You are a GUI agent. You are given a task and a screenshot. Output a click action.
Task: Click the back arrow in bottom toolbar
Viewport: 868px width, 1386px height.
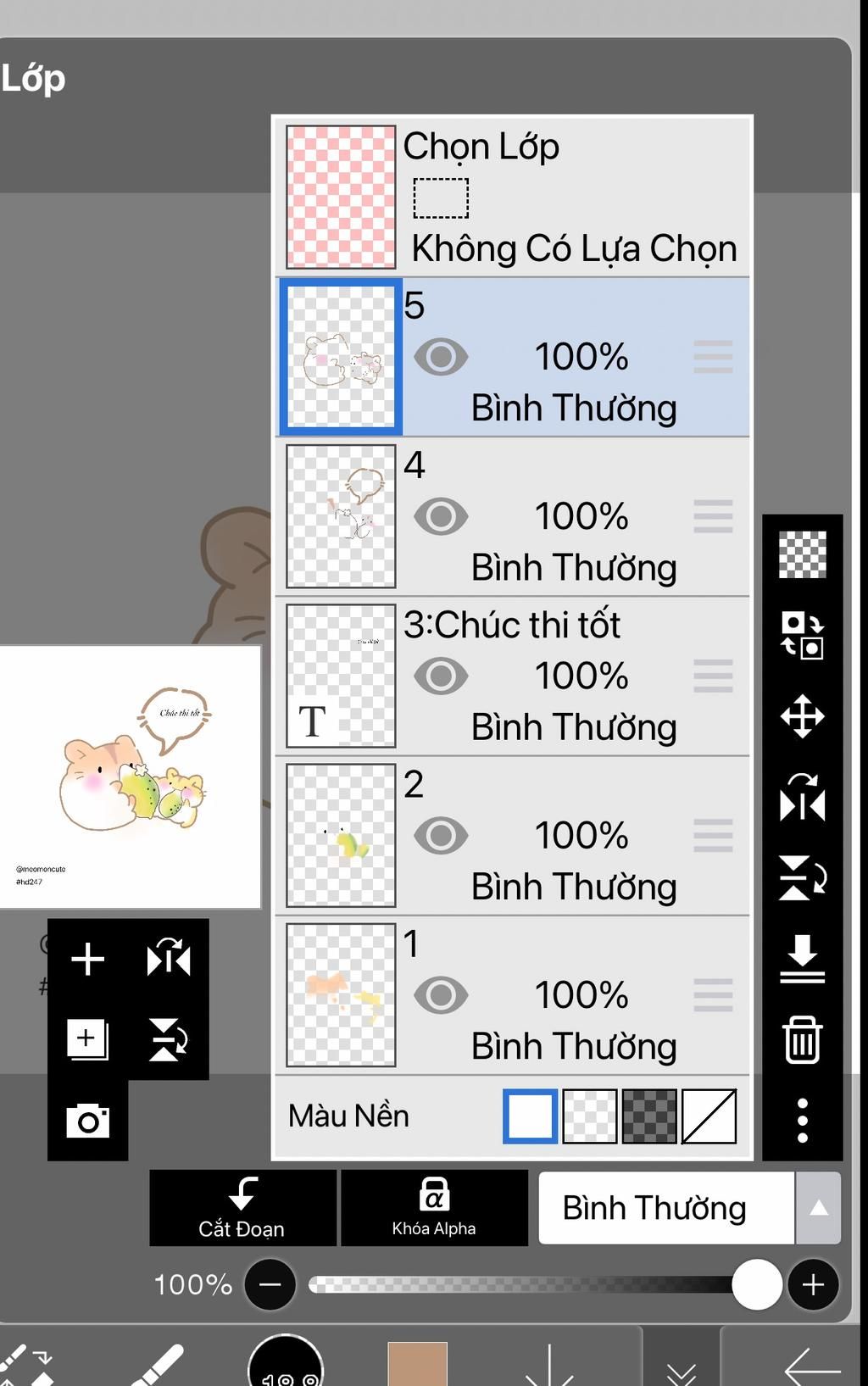pos(810,1367)
